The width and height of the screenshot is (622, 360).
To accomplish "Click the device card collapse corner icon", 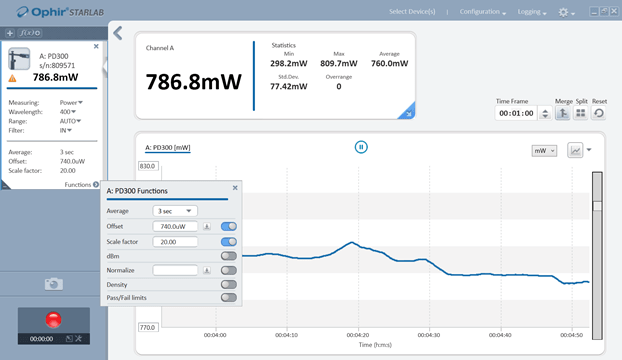I will point(5,185).
